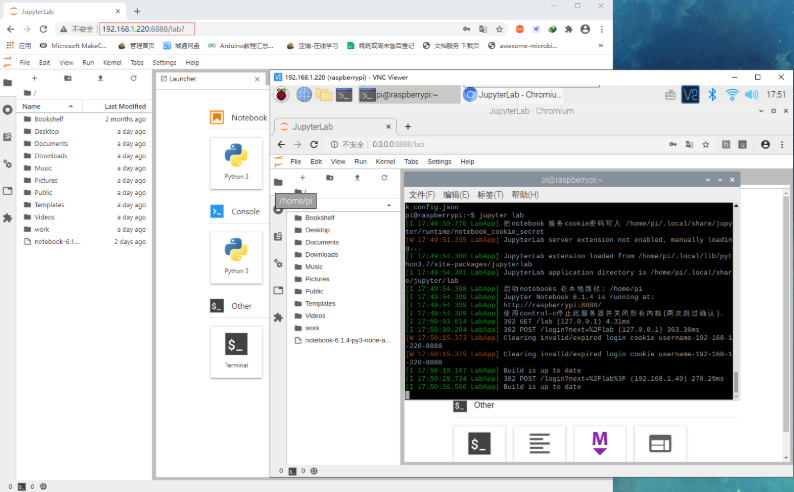This screenshot has height=492, width=794.
Task: Click the address bar showing 192.168.1.220:8888/lab
Action: click(146, 29)
